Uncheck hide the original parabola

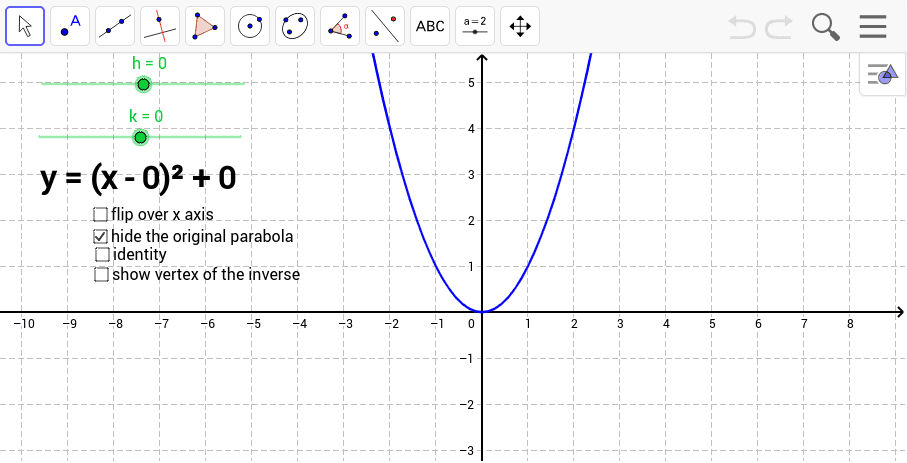click(x=101, y=236)
